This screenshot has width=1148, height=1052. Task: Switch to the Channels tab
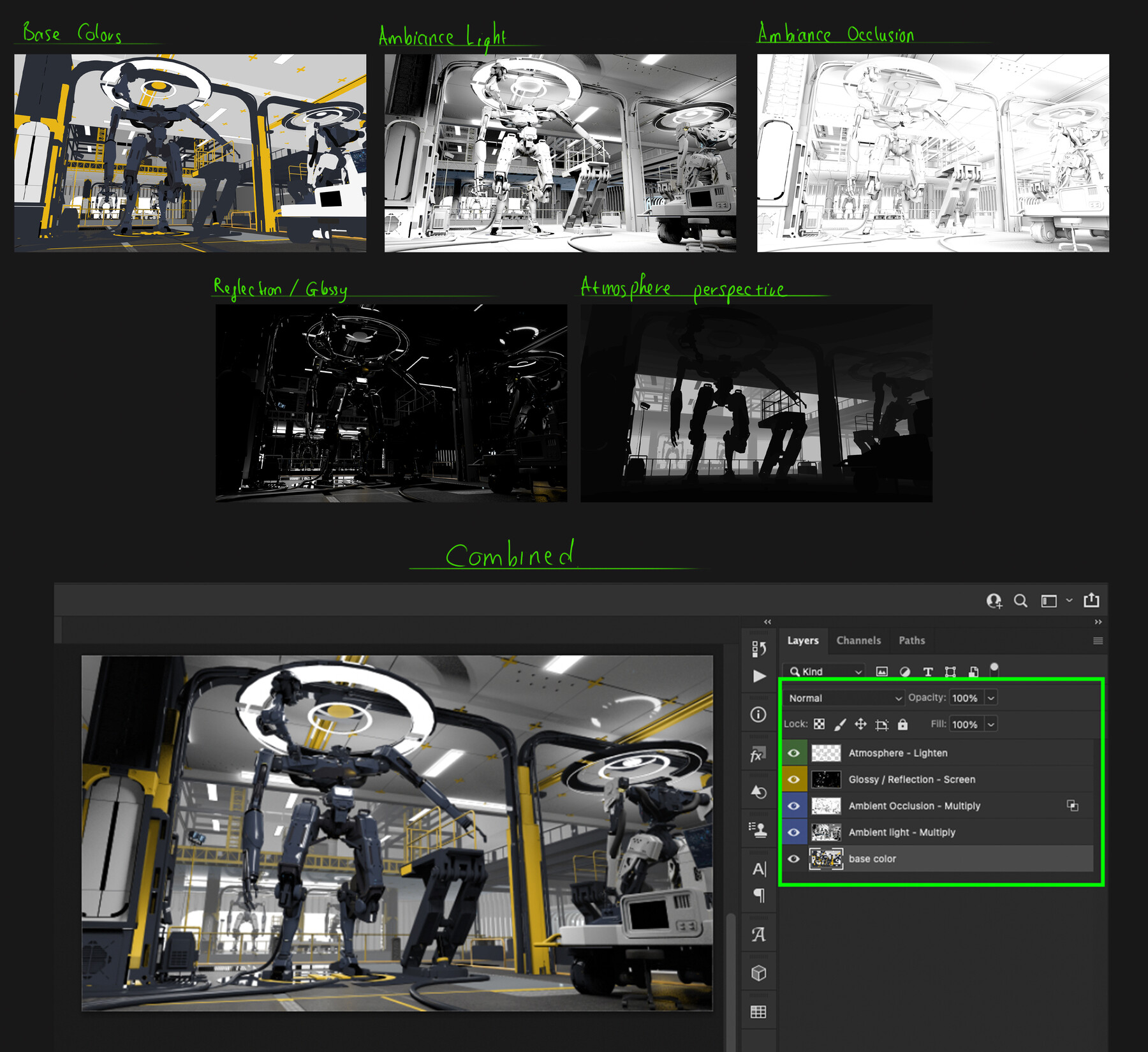tap(859, 640)
